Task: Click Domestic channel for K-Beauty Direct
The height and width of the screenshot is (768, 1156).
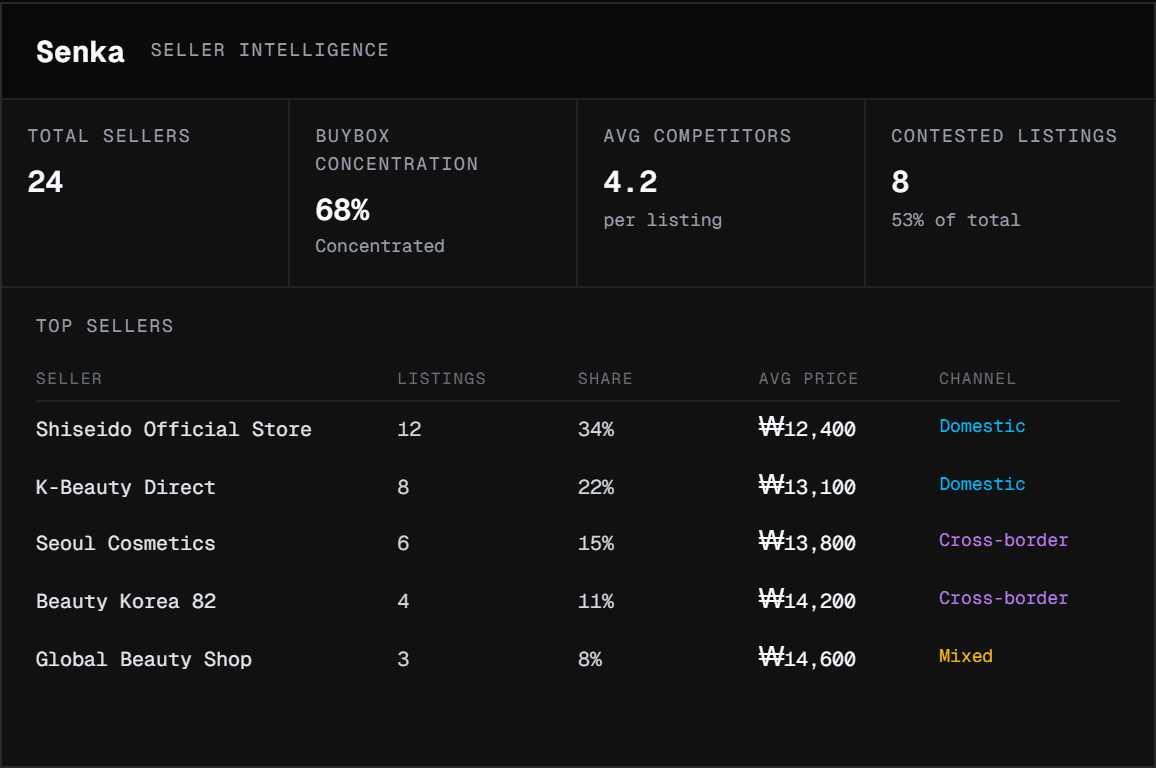Action: click(x=982, y=484)
